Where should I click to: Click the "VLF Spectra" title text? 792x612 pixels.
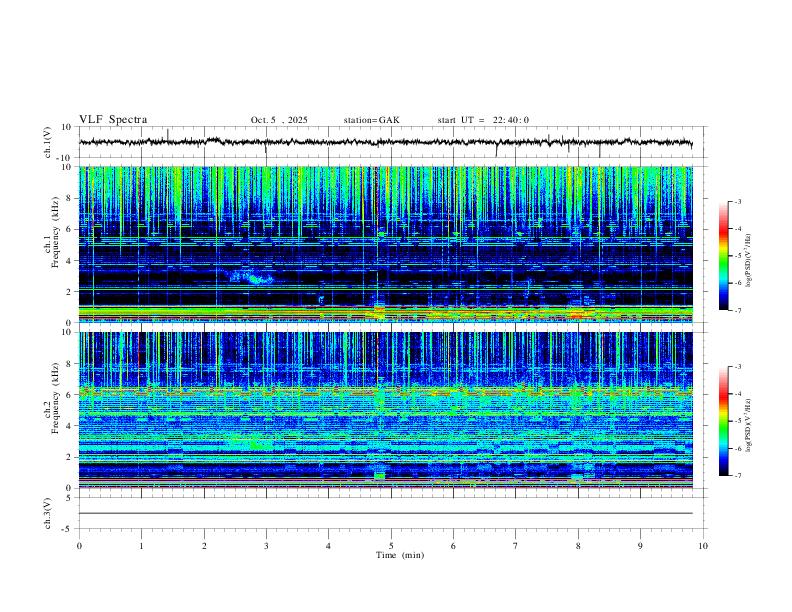point(113,119)
